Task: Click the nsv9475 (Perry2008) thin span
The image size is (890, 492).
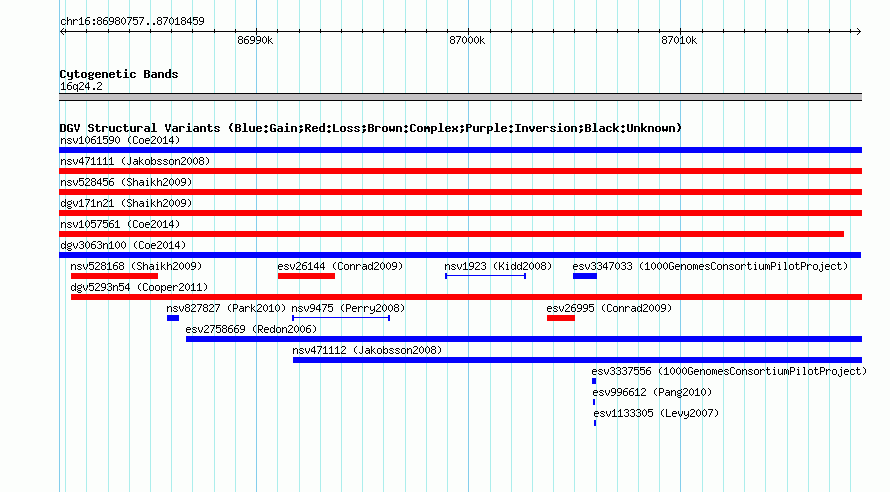Action: 341,318
